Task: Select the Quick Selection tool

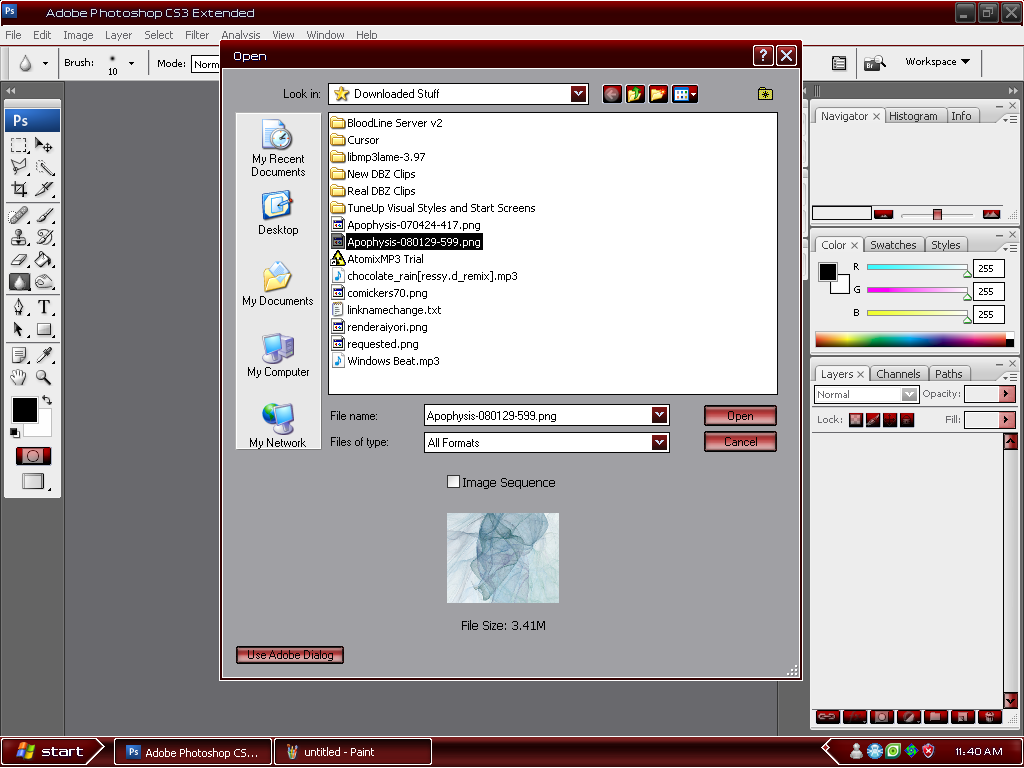Action: [x=44, y=167]
